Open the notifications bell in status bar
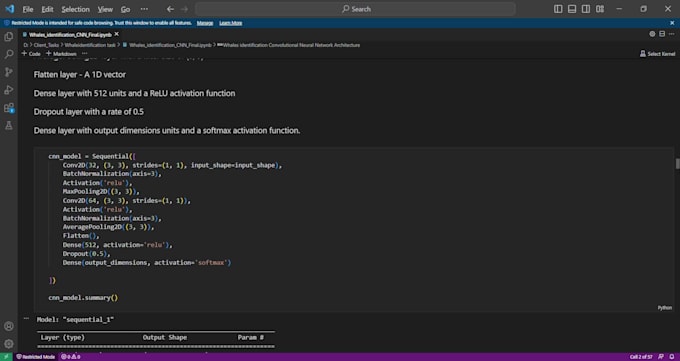Viewport: 680px width, 361px height. point(672,357)
